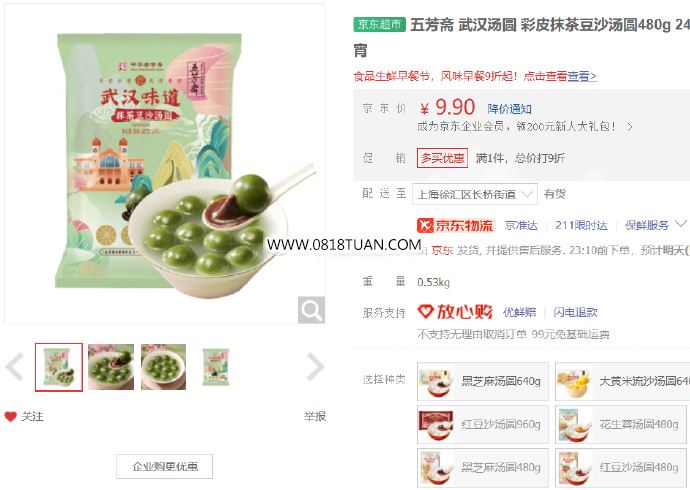
Task: Show next thumbnails with right arrow
Action: [315, 366]
